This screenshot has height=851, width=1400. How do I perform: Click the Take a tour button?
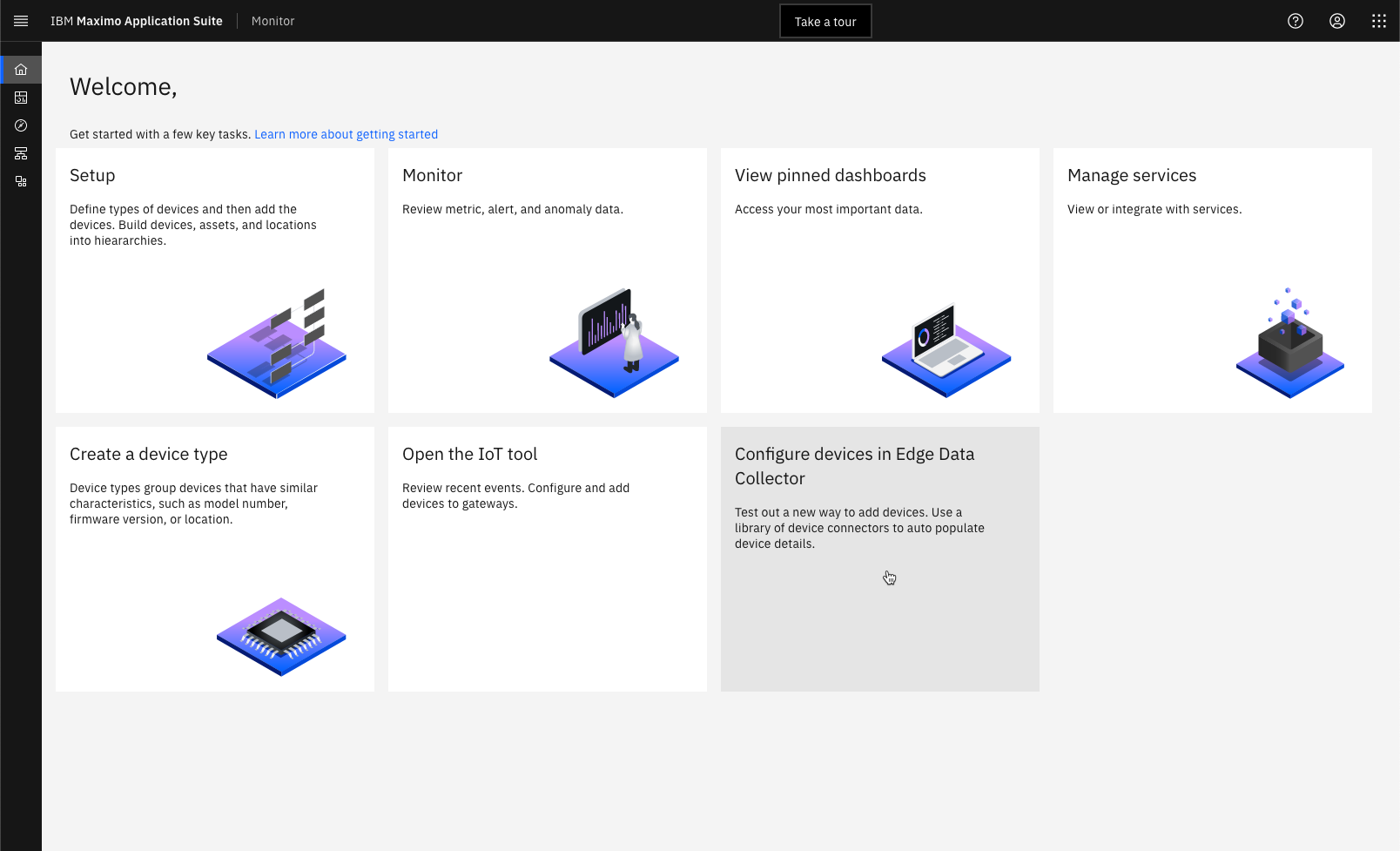tap(825, 21)
